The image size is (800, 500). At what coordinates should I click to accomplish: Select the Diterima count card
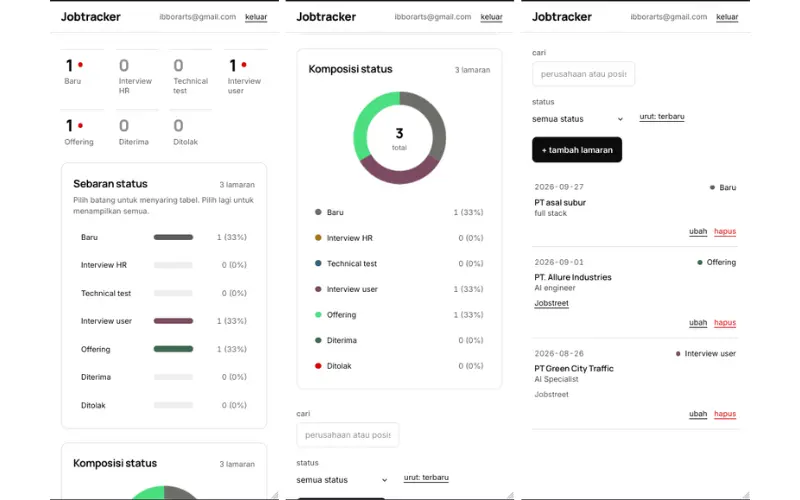coord(137,129)
